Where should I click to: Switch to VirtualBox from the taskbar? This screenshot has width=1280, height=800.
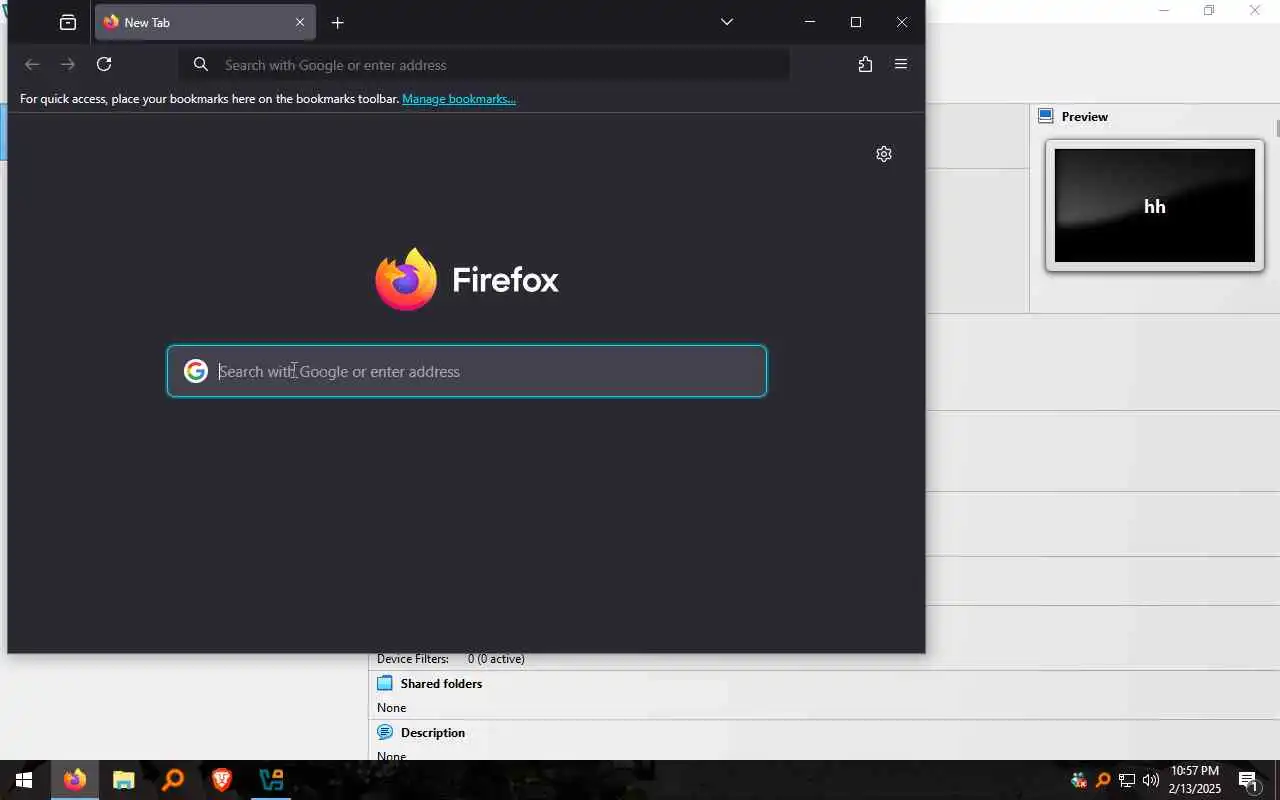point(271,780)
